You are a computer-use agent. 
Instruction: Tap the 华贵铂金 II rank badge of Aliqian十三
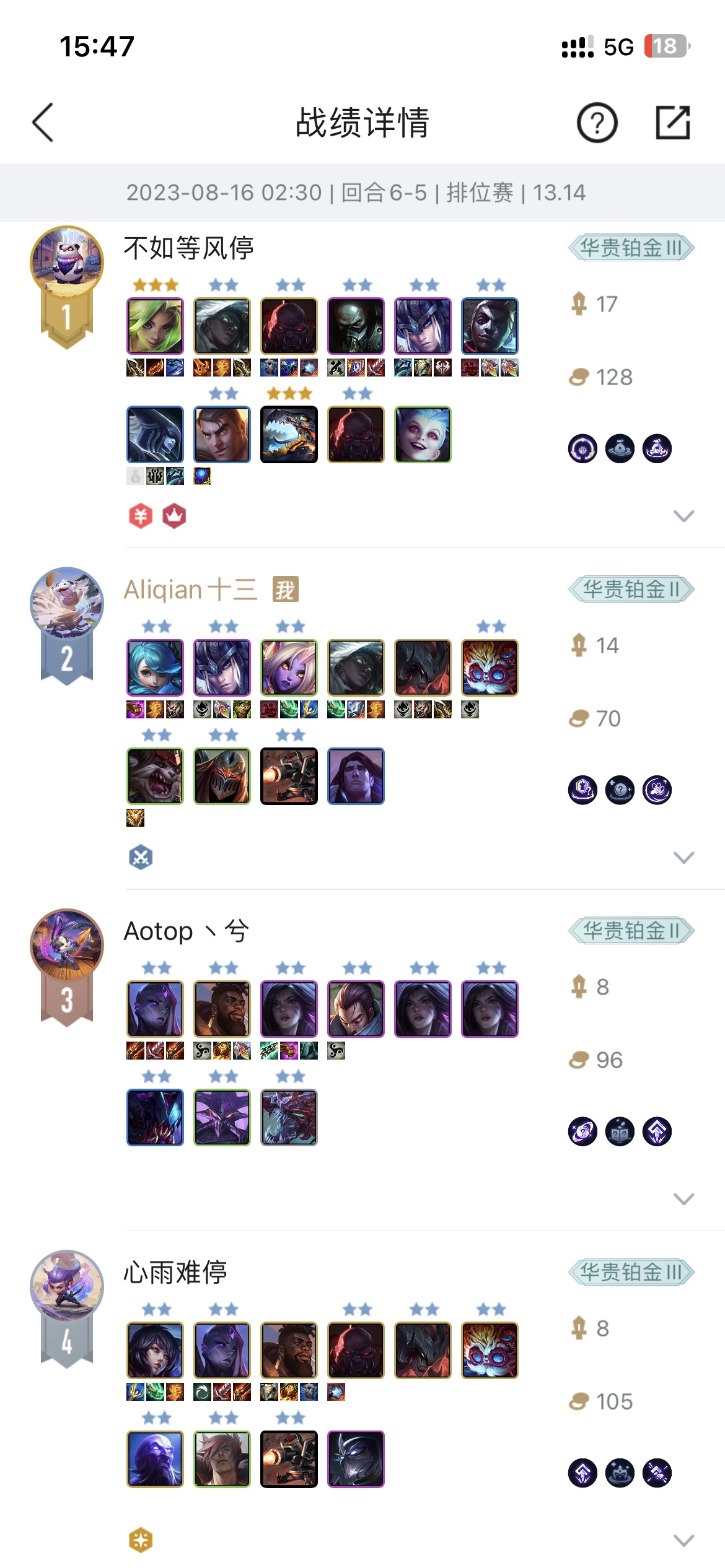631,590
